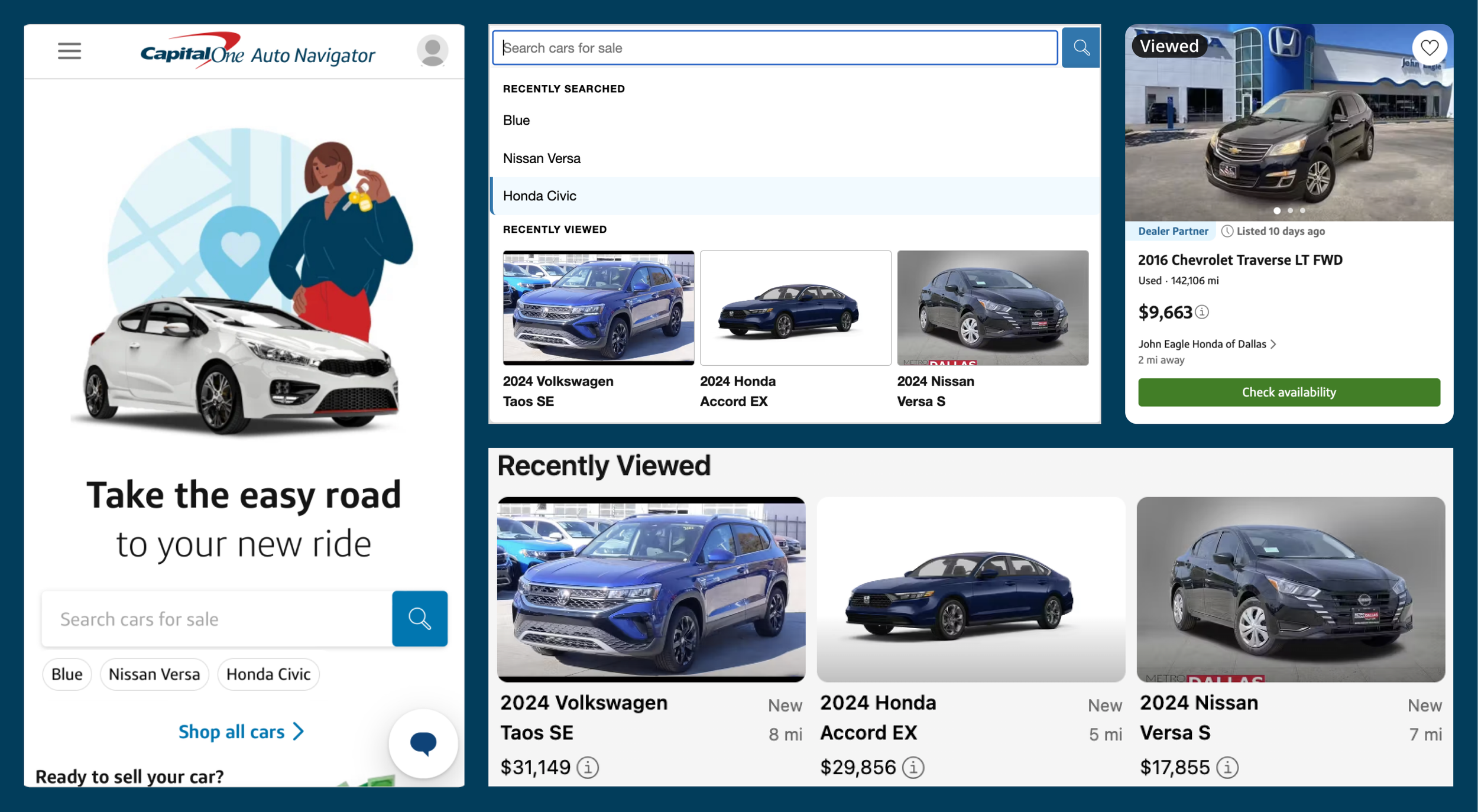Viewport: 1478px width, 812px height.
Task: Choose Honda Civic from recently searched list
Action: [539, 196]
